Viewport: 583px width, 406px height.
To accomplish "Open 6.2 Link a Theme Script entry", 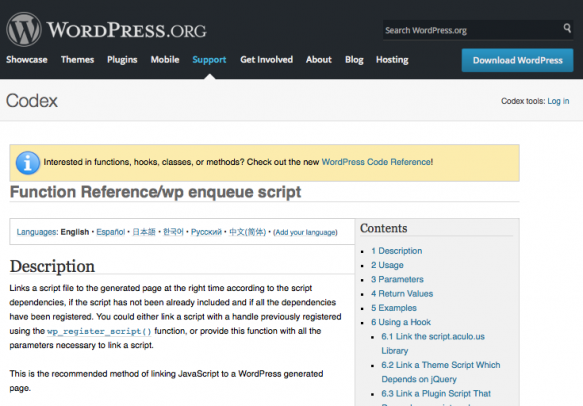I will point(441,372).
